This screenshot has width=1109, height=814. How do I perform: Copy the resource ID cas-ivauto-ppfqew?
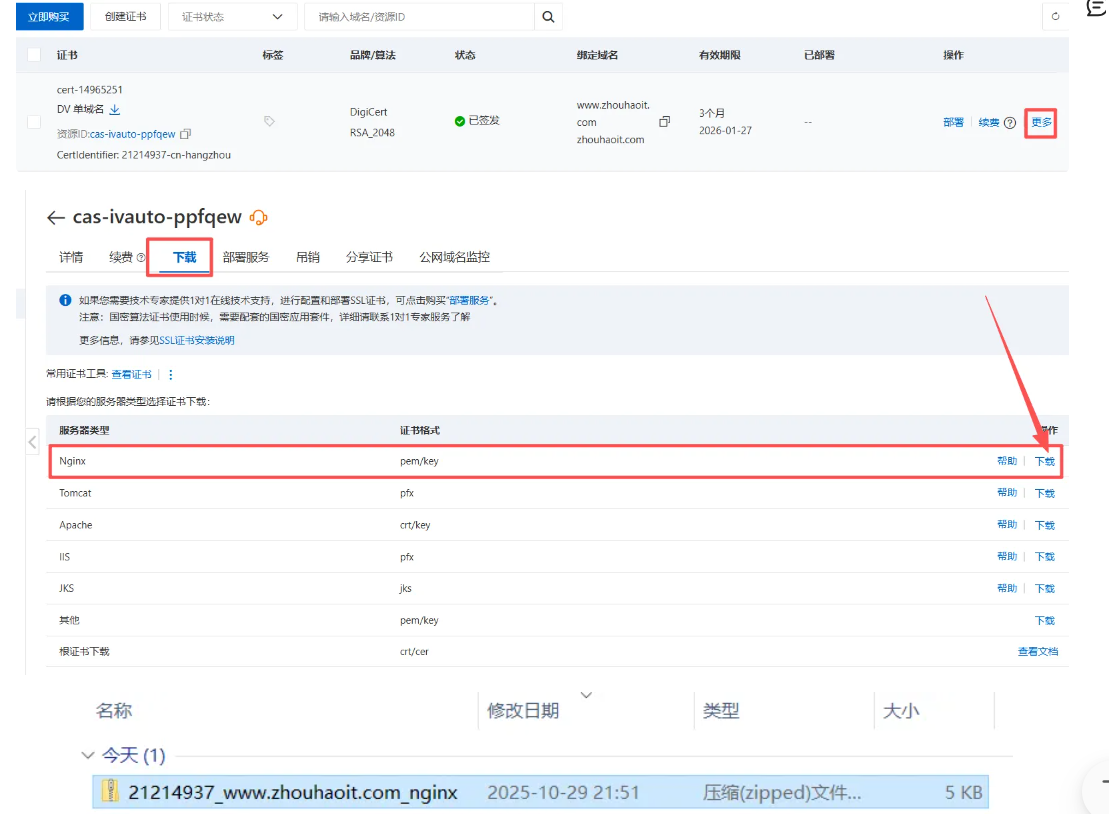(186, 134)
